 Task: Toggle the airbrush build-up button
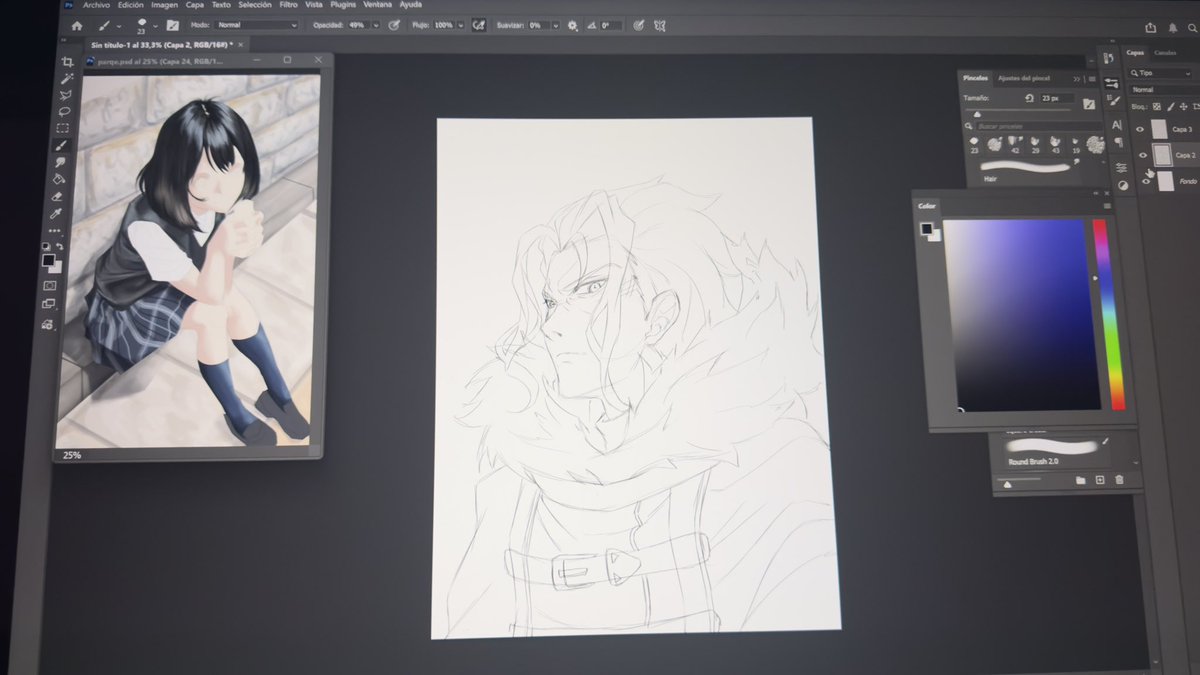click(x=479, y=24)
